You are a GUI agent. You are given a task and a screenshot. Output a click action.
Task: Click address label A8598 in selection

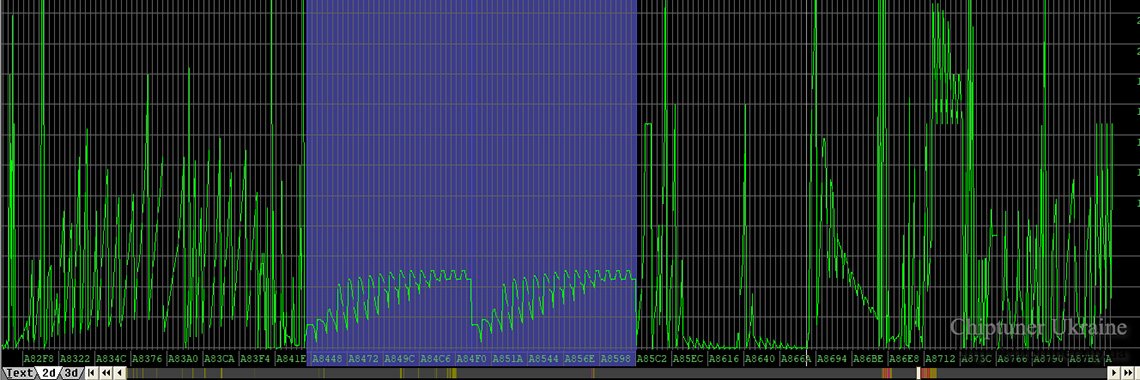[616, 359]
